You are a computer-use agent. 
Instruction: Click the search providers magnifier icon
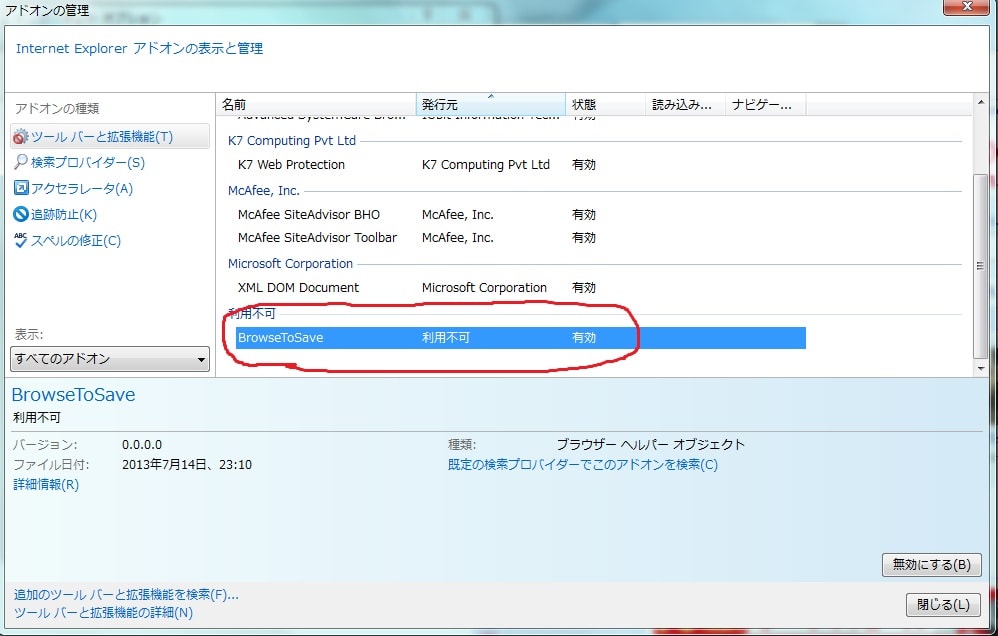20,162
